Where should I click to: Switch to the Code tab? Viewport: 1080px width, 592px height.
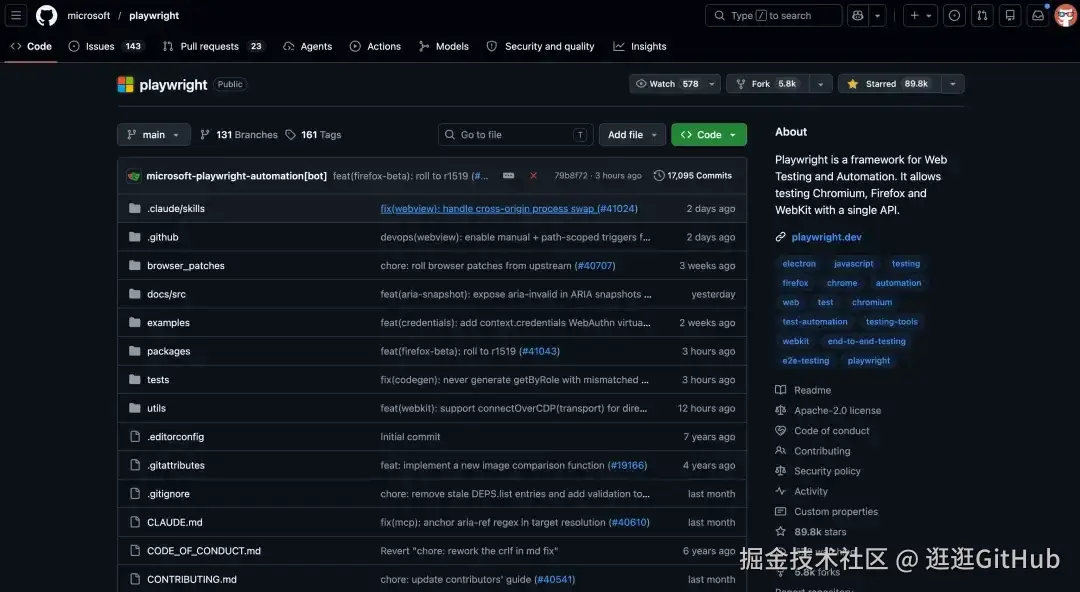(x=31, y=46)
